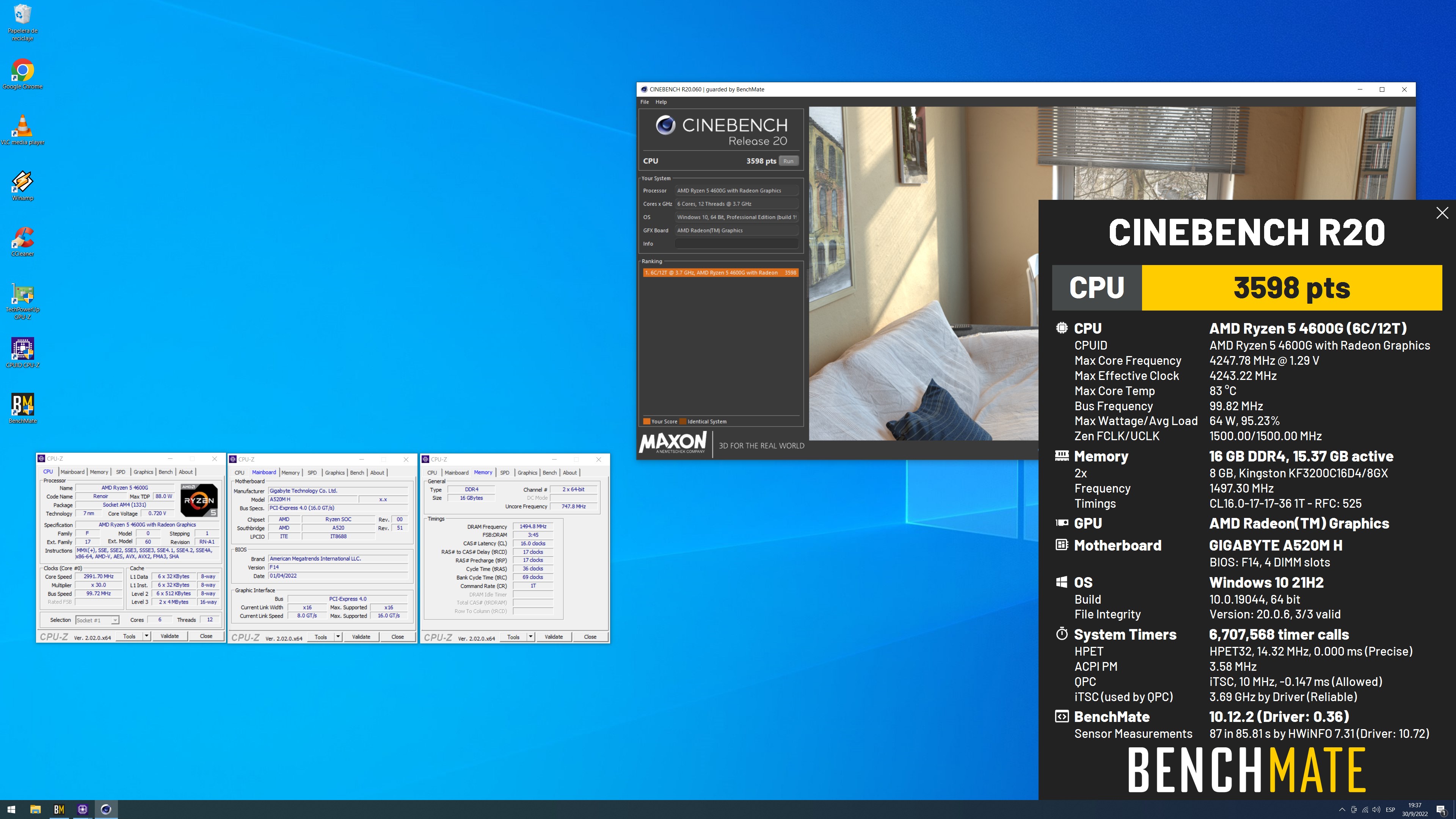The height and width of the screenshot is (819, 1456).
Task: Click Close in the first CPU-Z window
Action: pos(206,637)
